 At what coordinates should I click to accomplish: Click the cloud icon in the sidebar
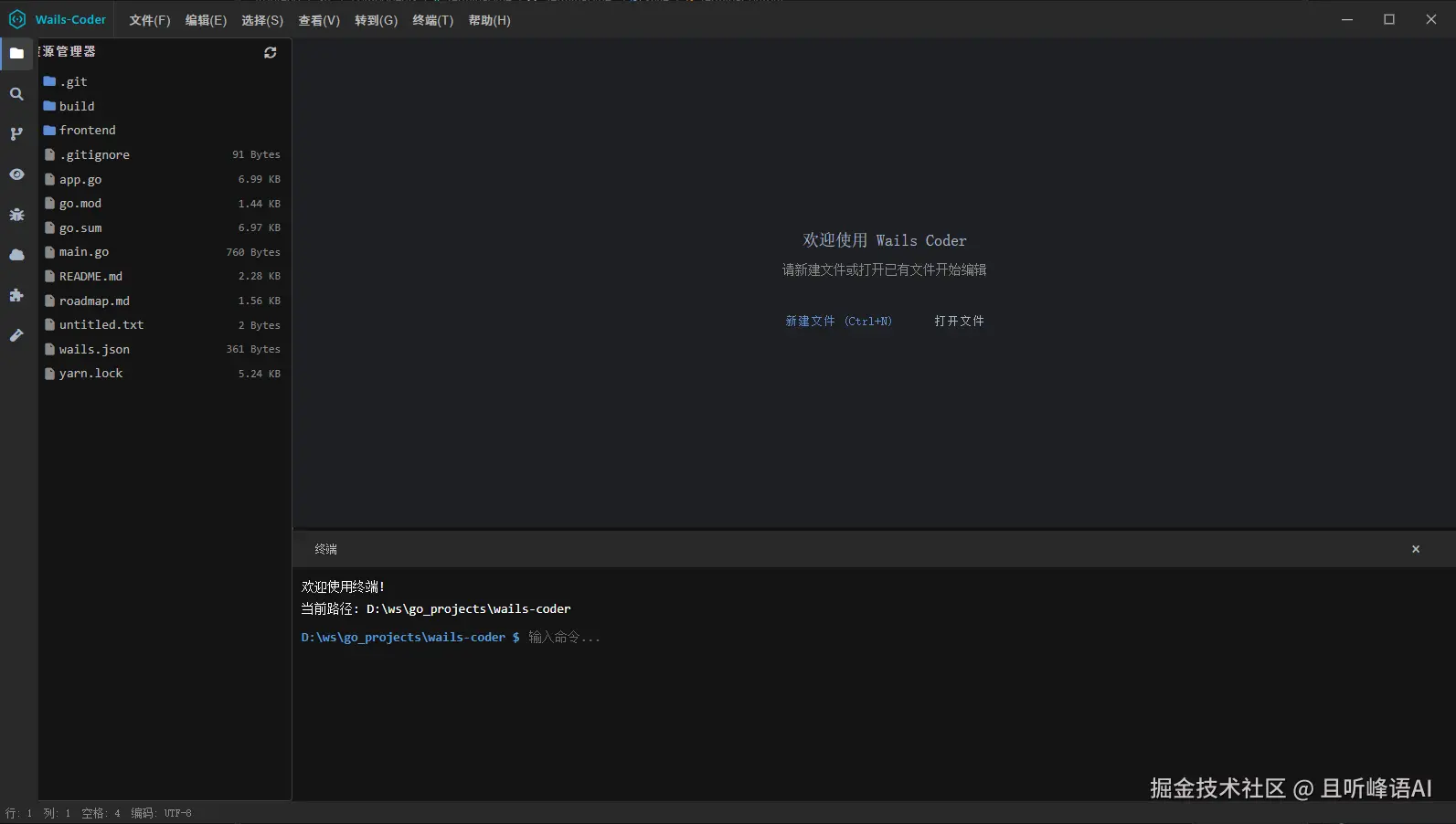click(16, 255)
